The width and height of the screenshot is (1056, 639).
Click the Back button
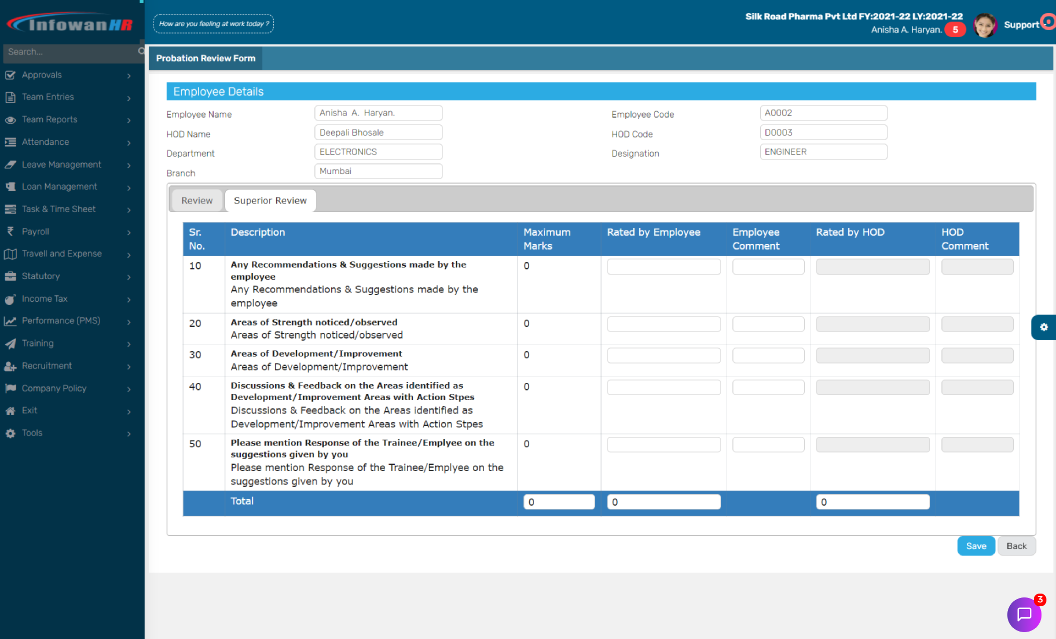pyautogui.click(x=1016, y=546)
